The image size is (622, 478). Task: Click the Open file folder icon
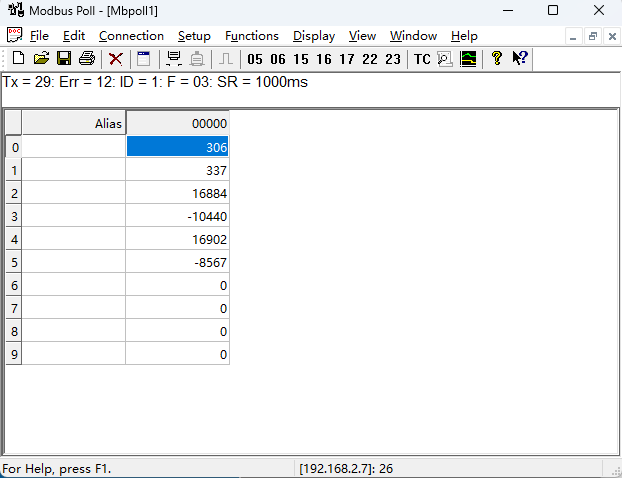41,59
